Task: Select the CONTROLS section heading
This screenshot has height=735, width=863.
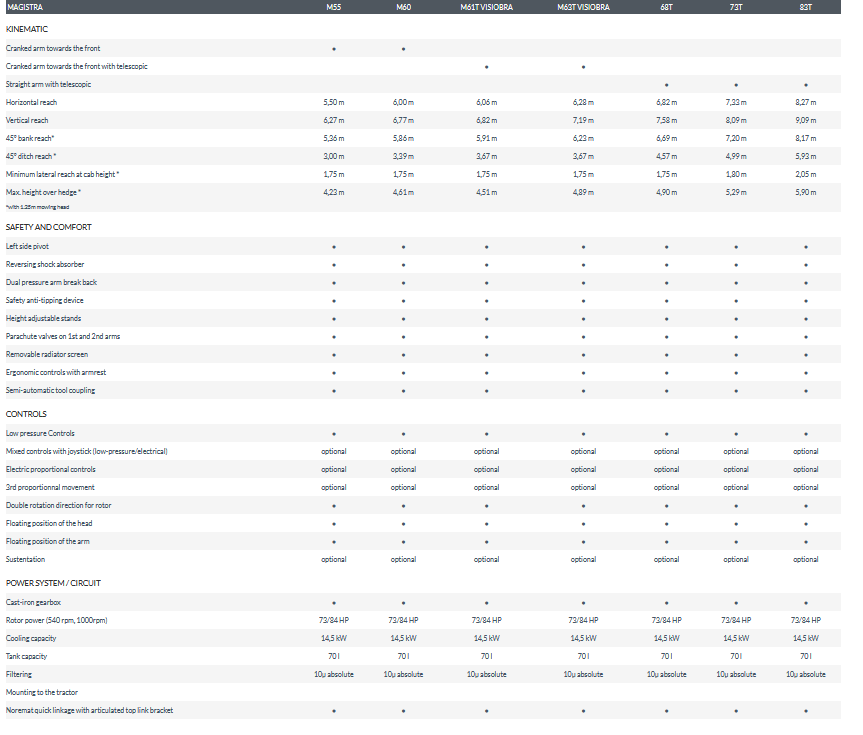Action: [x=26, y=414]
